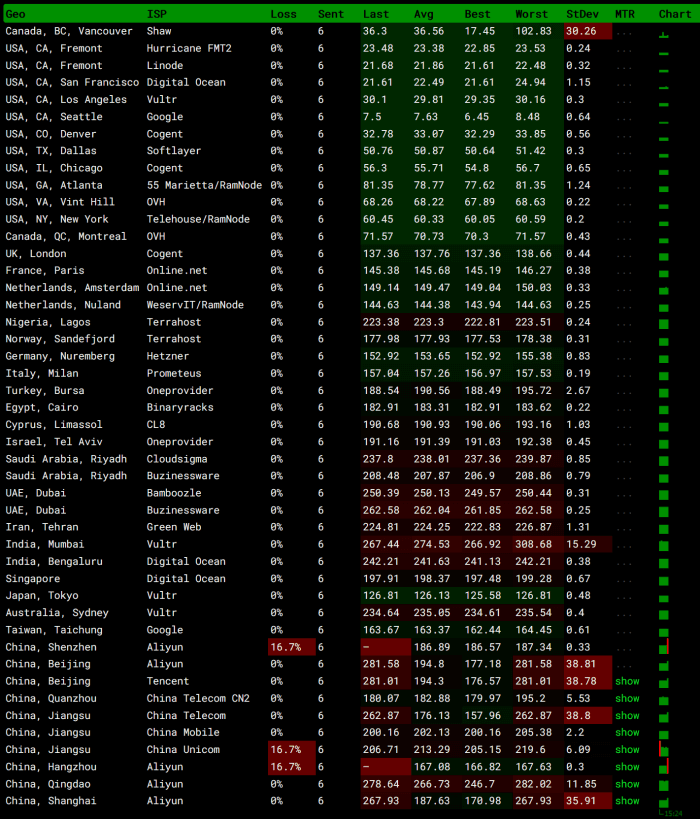The height and width of the screenshot is (819, 700).
Task: Select 'Netherlands, Amsterdam' geo cell
Action: coord(72,288)
